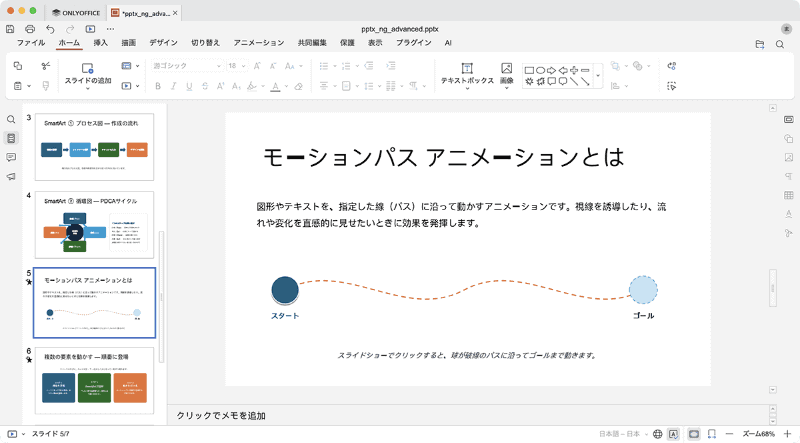Toggle subscript formatting

click(x=236, y=86)
